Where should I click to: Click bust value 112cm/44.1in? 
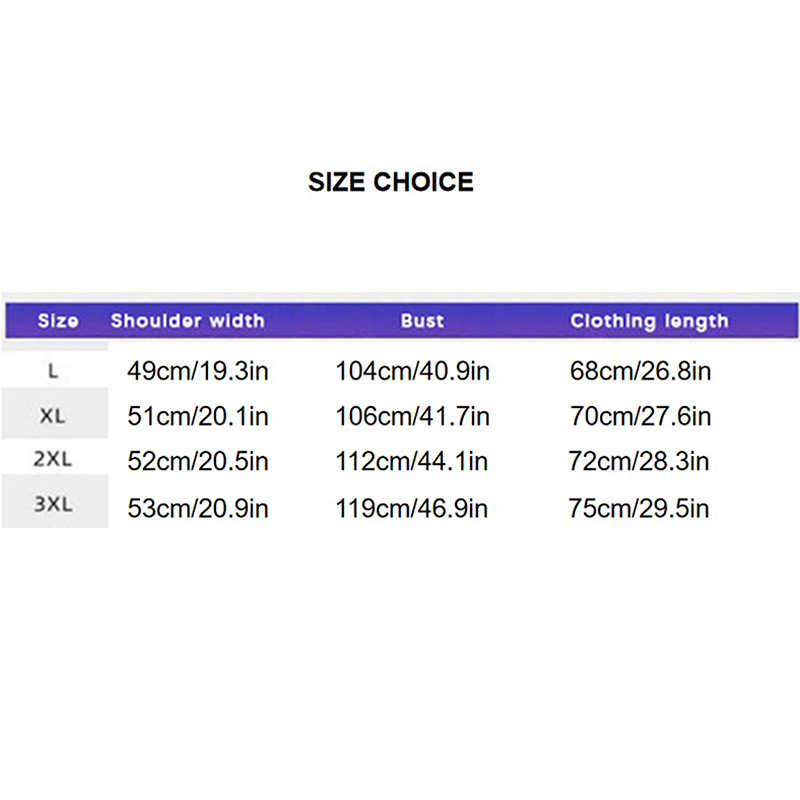pos(412,462)
